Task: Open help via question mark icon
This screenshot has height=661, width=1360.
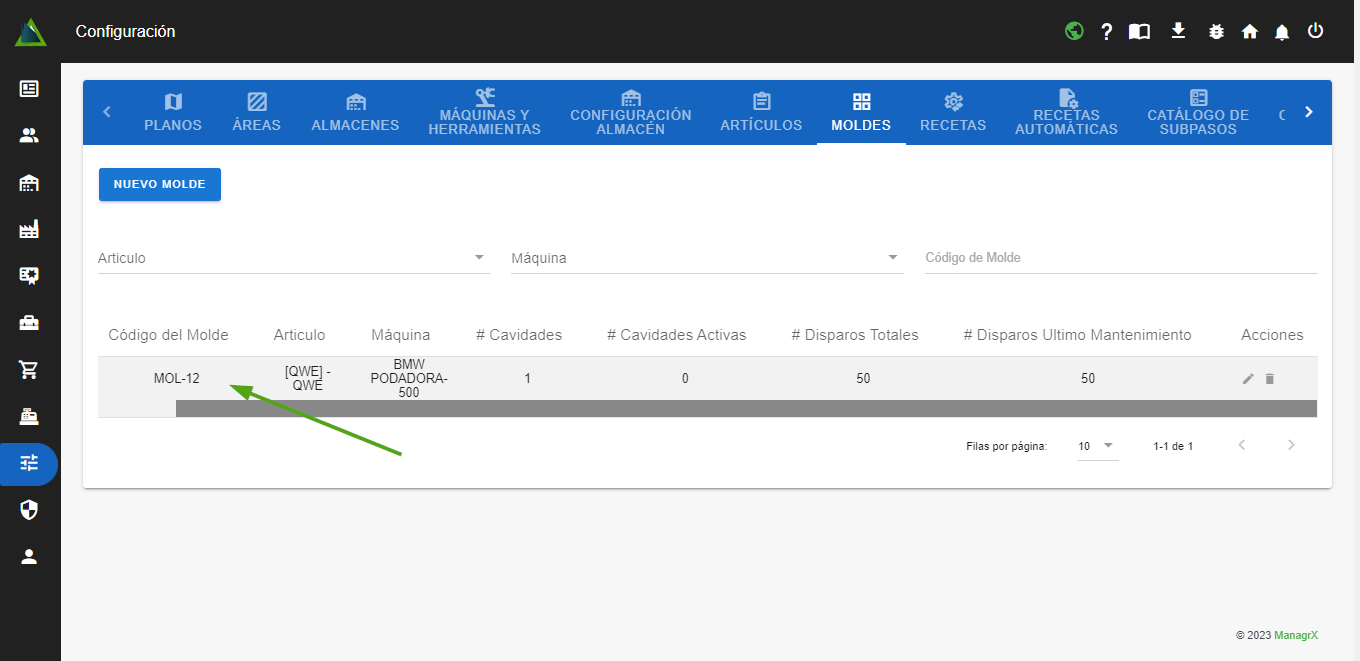Action: (x=1106, y=31)
